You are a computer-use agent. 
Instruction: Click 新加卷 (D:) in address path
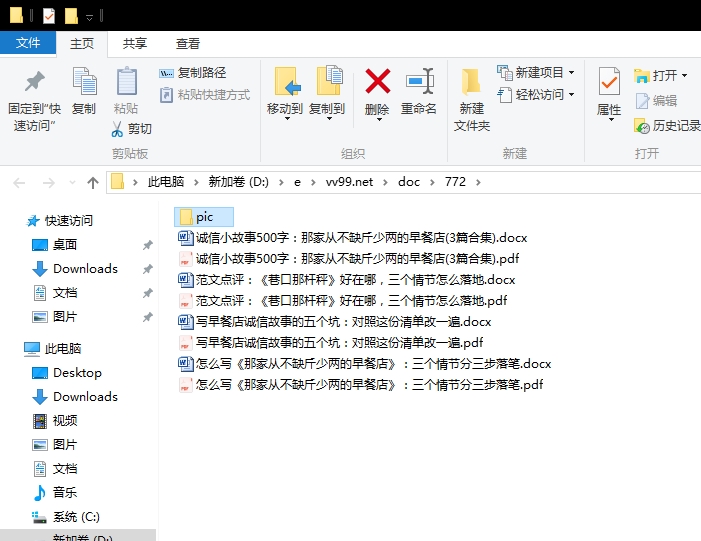pyautogui.click(x=238, y=182)
